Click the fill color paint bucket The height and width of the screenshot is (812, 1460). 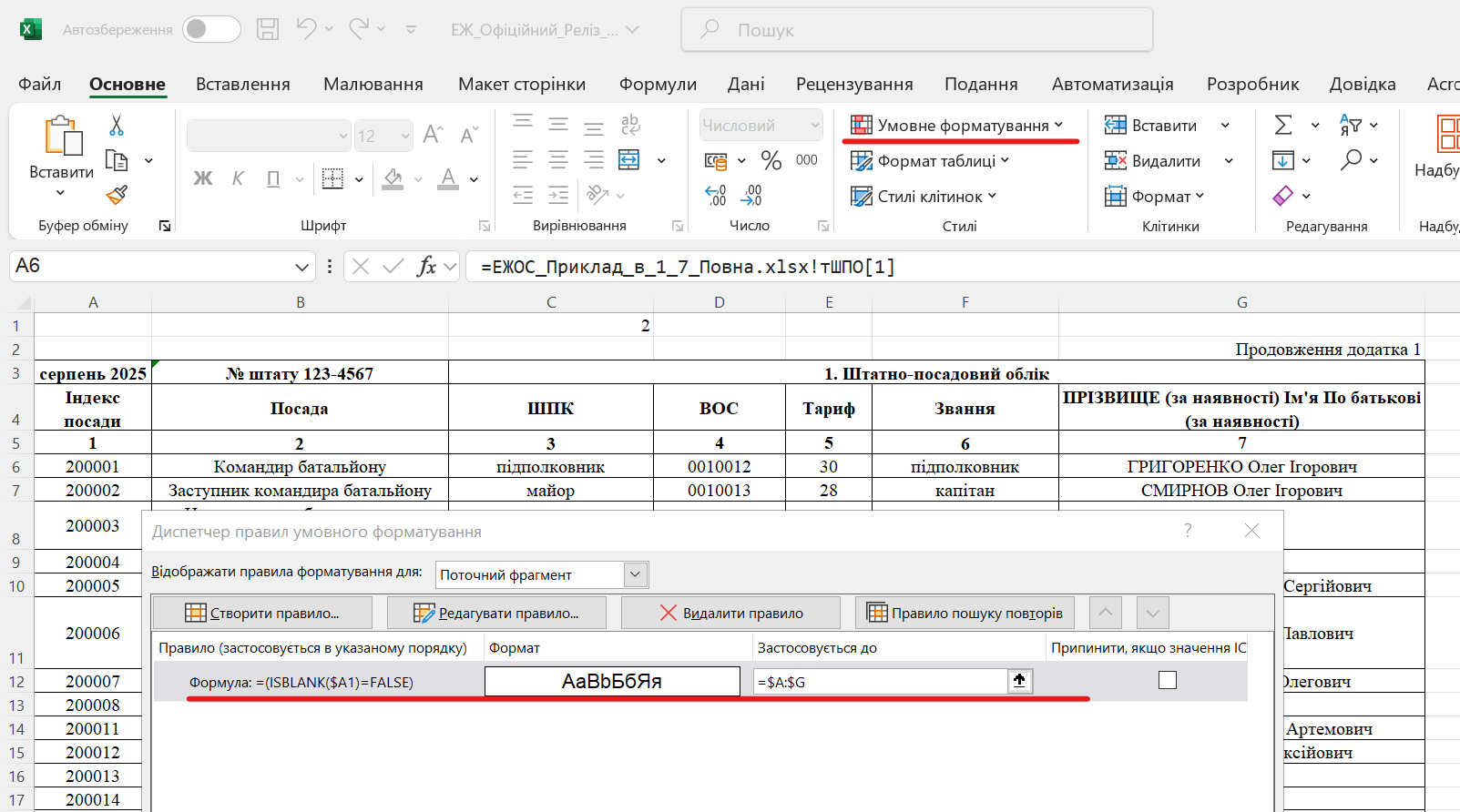coord(393,178)
